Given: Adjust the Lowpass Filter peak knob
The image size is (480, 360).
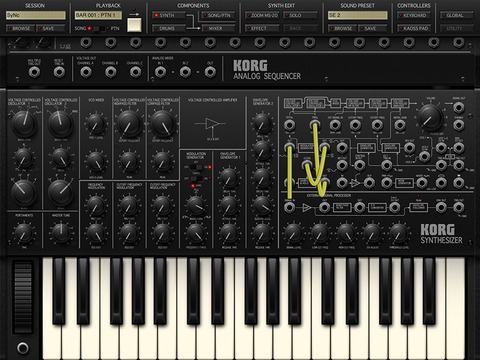Looking at the screenshot, I should coord(162,162).
